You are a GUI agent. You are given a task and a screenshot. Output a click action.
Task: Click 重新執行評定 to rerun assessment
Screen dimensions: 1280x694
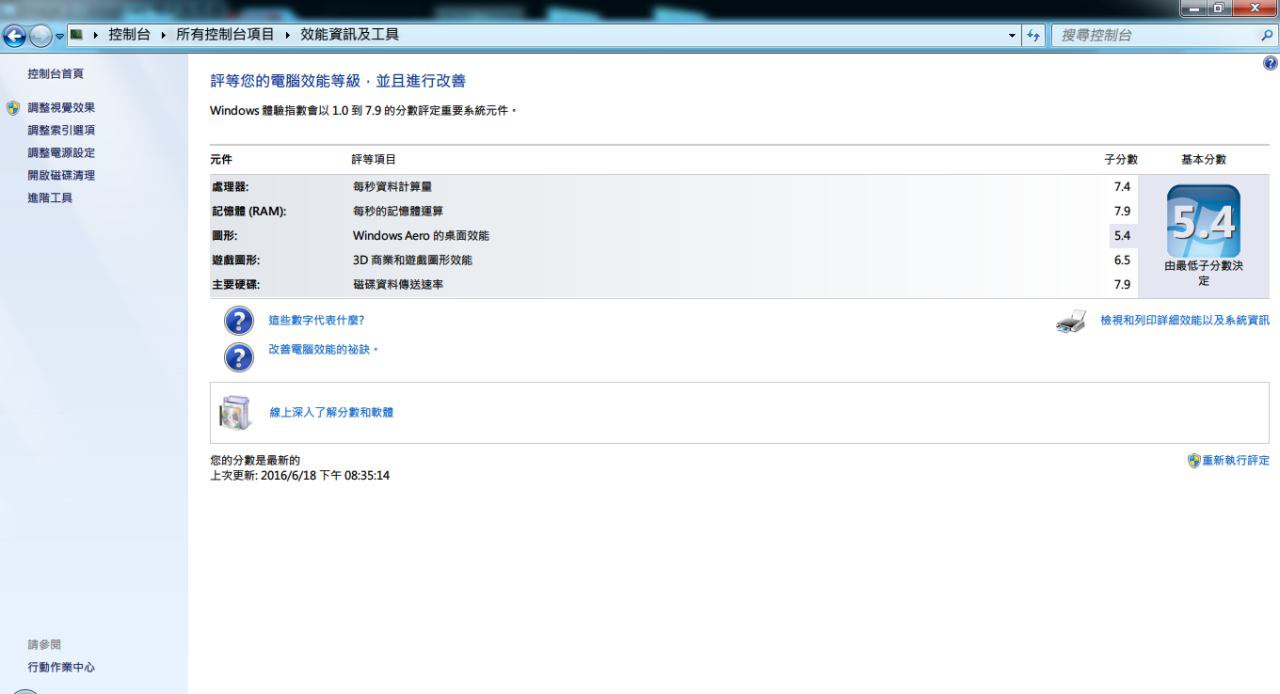(1235, 461)
